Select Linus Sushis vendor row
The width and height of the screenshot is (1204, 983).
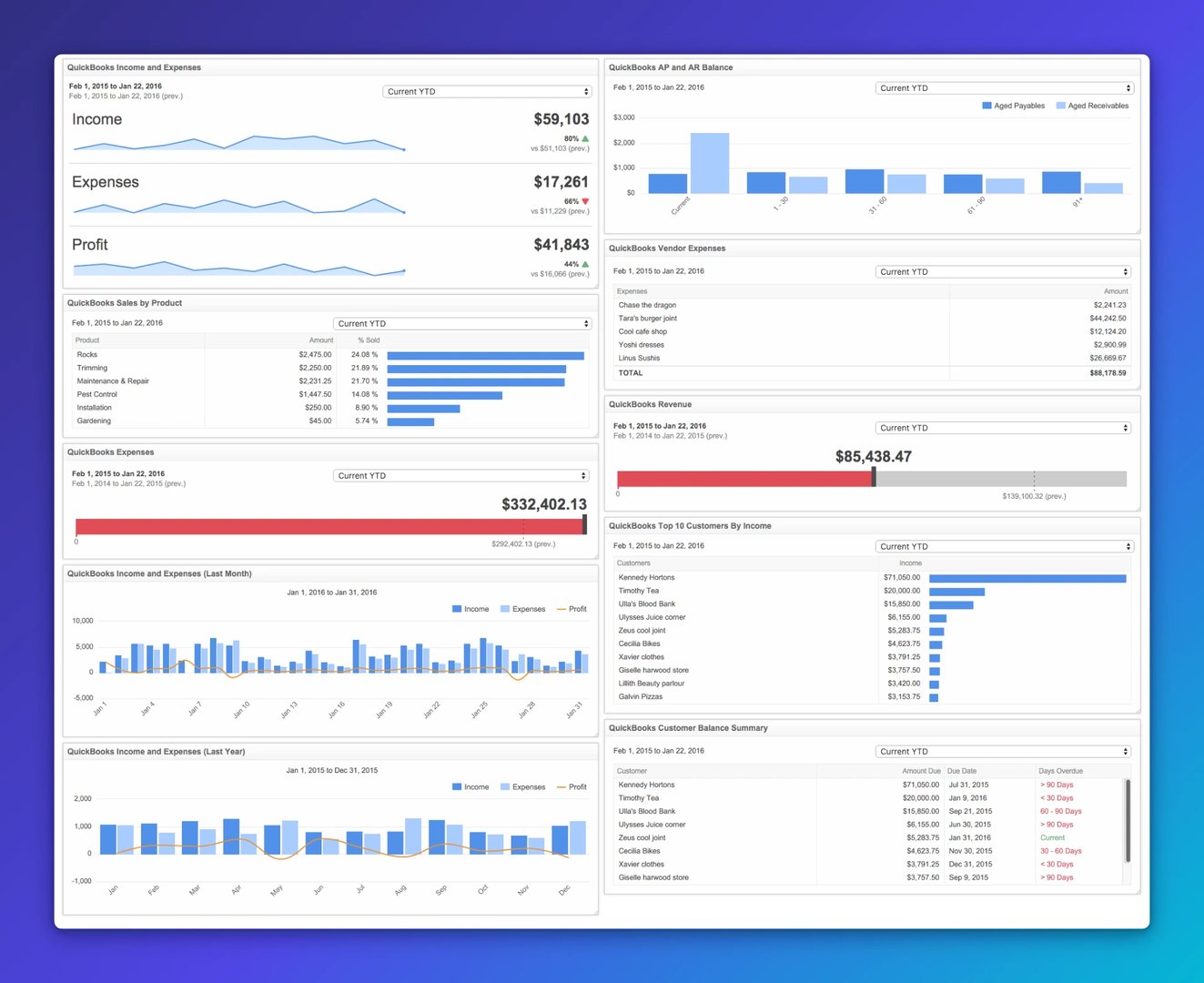pos(872,358)
